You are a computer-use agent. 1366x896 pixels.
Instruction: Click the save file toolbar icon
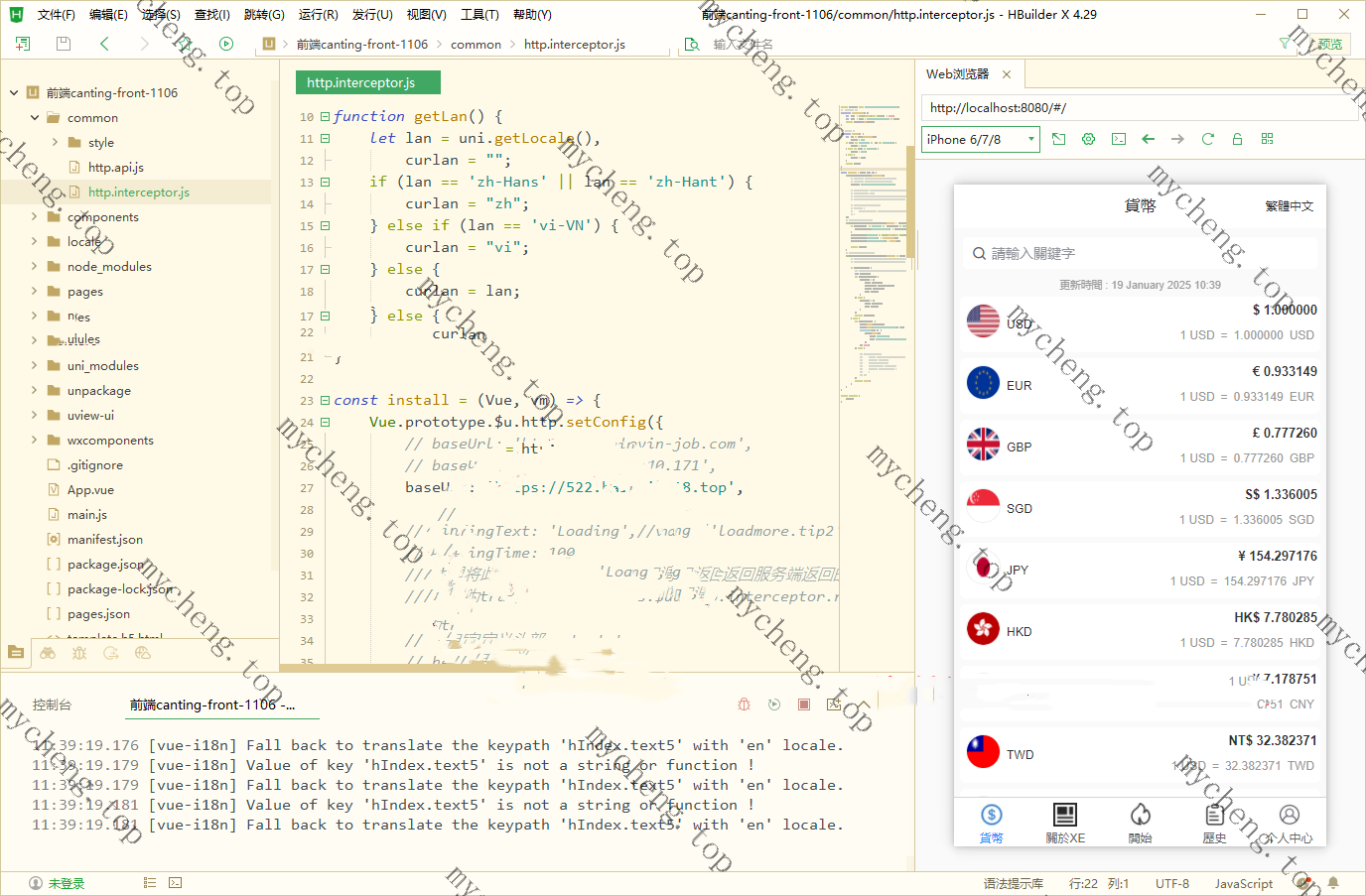tap(64, 44)
